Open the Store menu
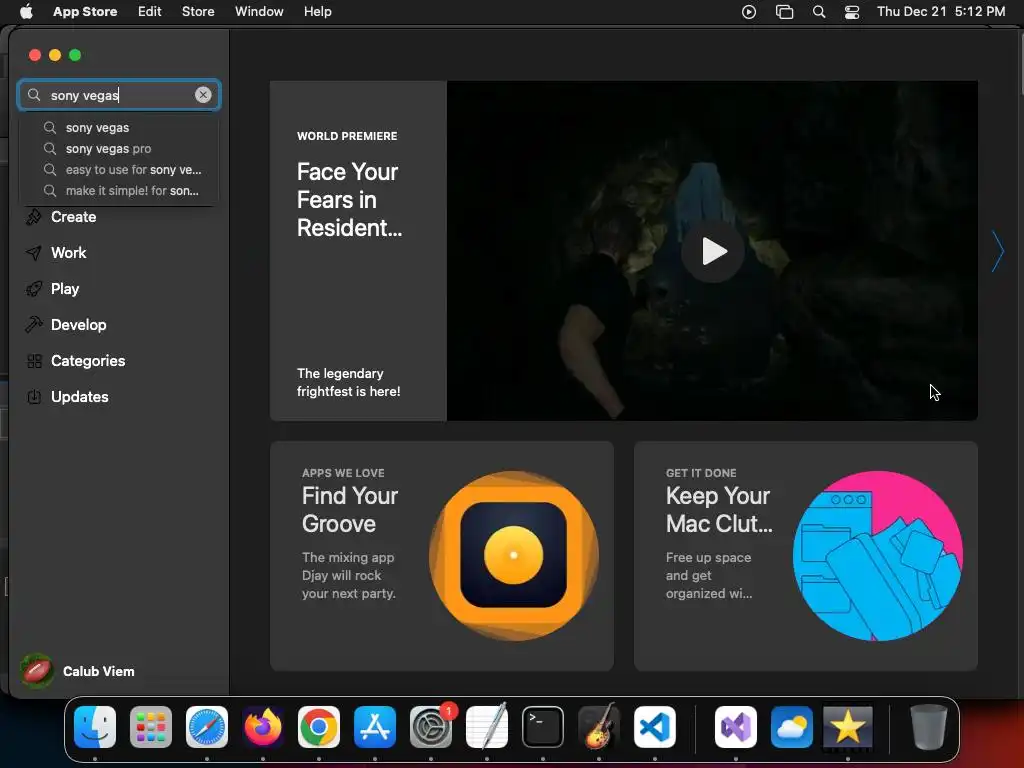This screenshot has height=768, width=1024. pyautogui.click(x=198, y=12)
